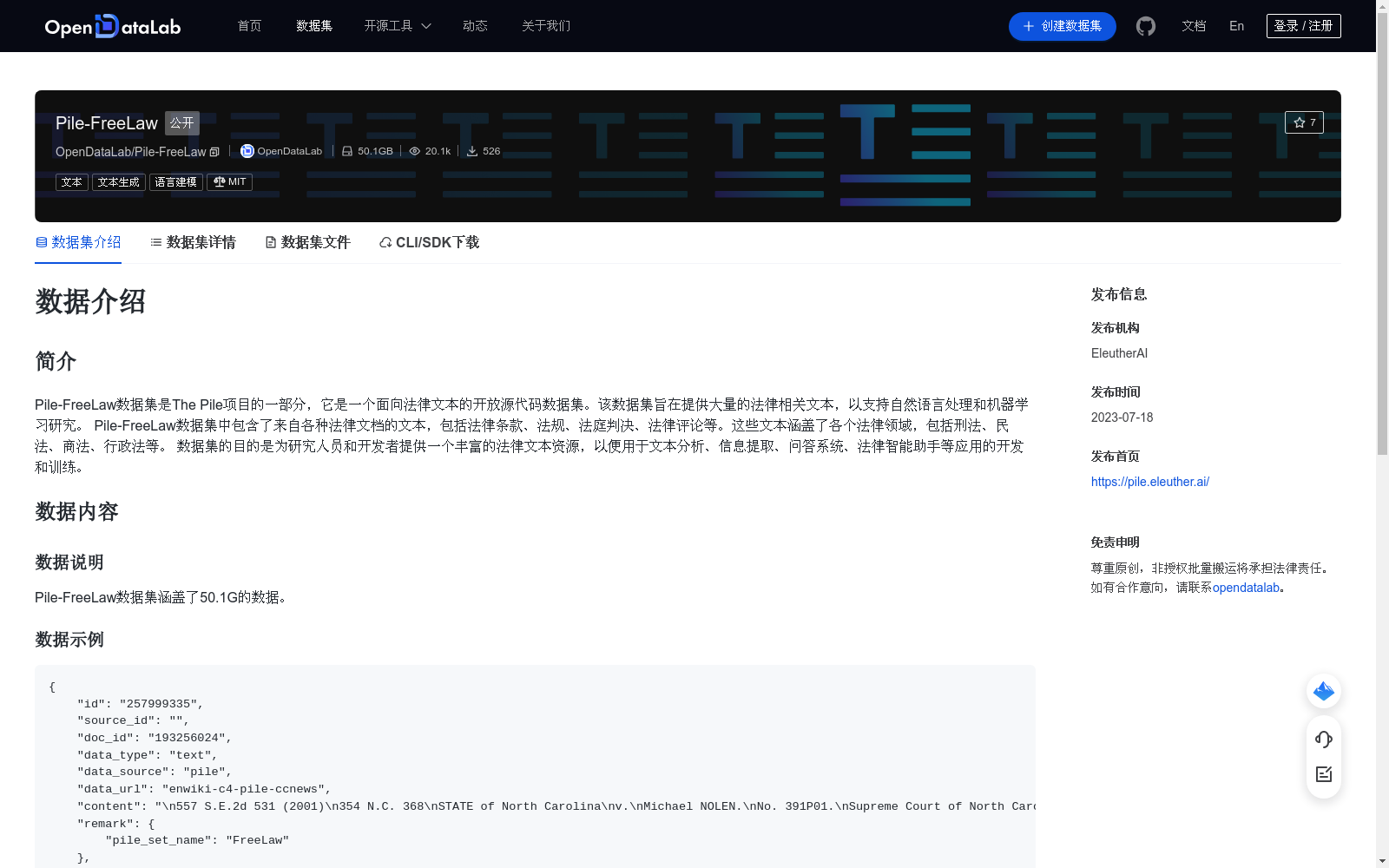
Task: Star the Pile-FreeLaw dataset
Action: click(x=1304, y=122)
